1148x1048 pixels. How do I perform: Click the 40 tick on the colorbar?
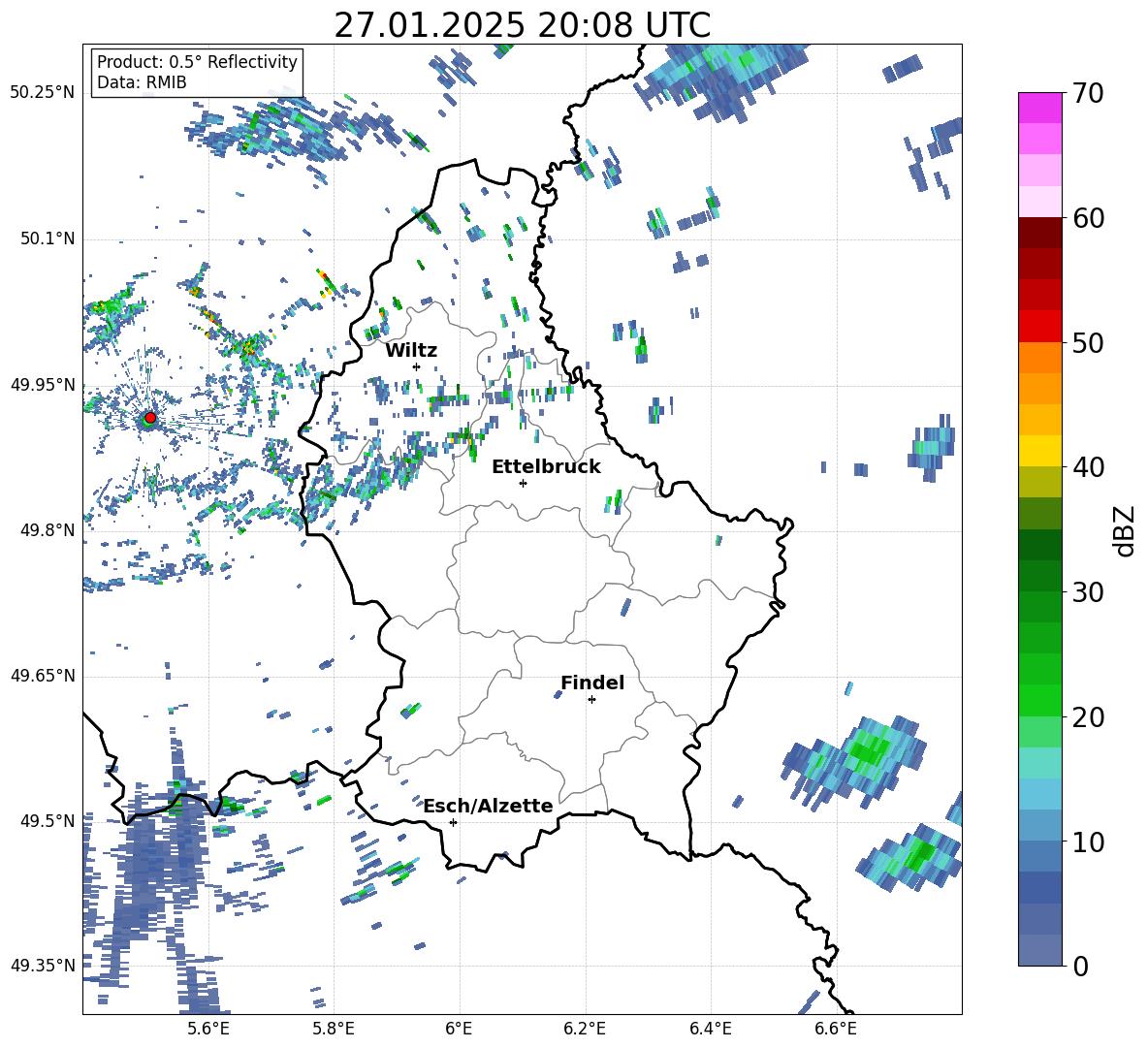click(1088, 467)
